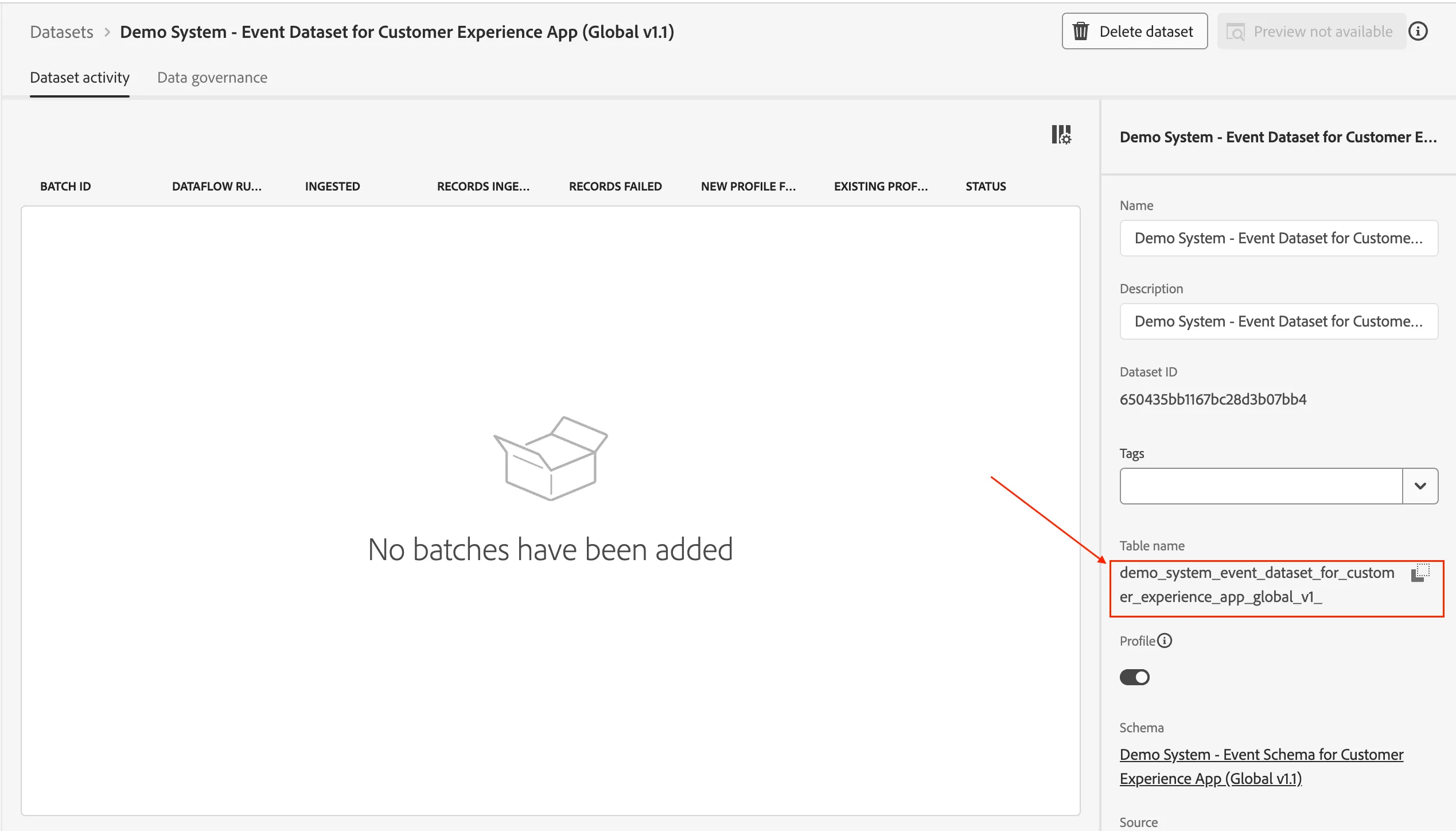The width and height of the screenshot is (1456, 831).
Task: Open the info icon beside Preview button
Action: [1418, 32]
